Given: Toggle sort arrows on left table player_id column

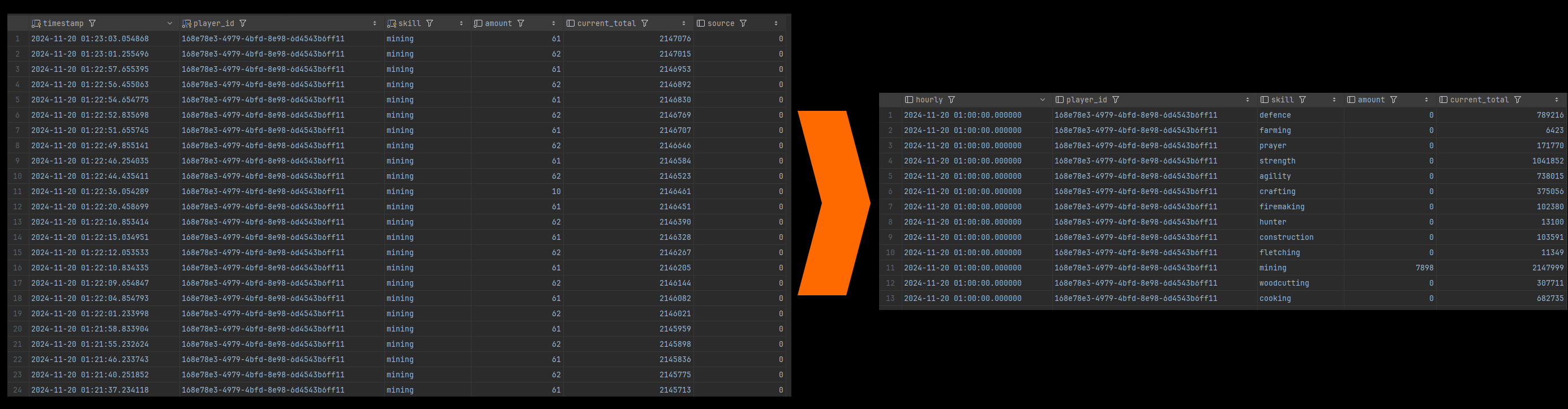Looking at the screenshot, I should coord(374,24).
